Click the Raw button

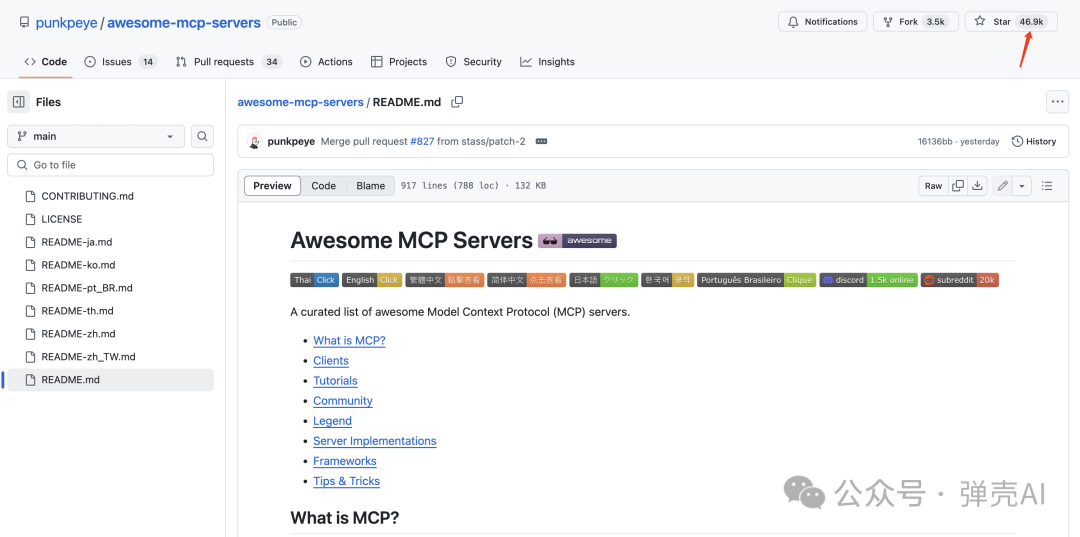[x=933, y=186]
